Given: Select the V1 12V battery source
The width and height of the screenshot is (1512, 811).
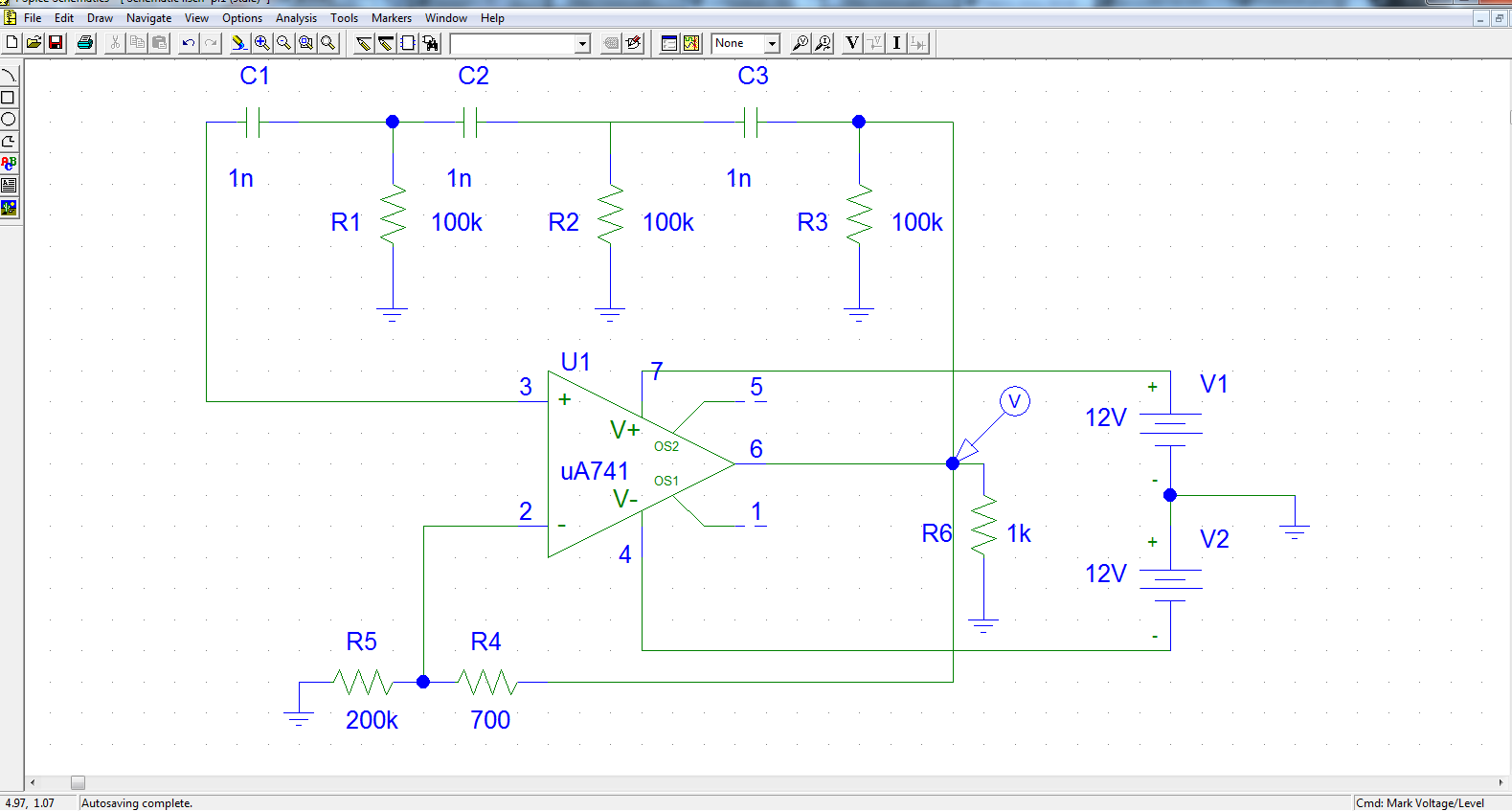Looking at the screenshot, I should pyautogui.click(x=1170, y=431).
